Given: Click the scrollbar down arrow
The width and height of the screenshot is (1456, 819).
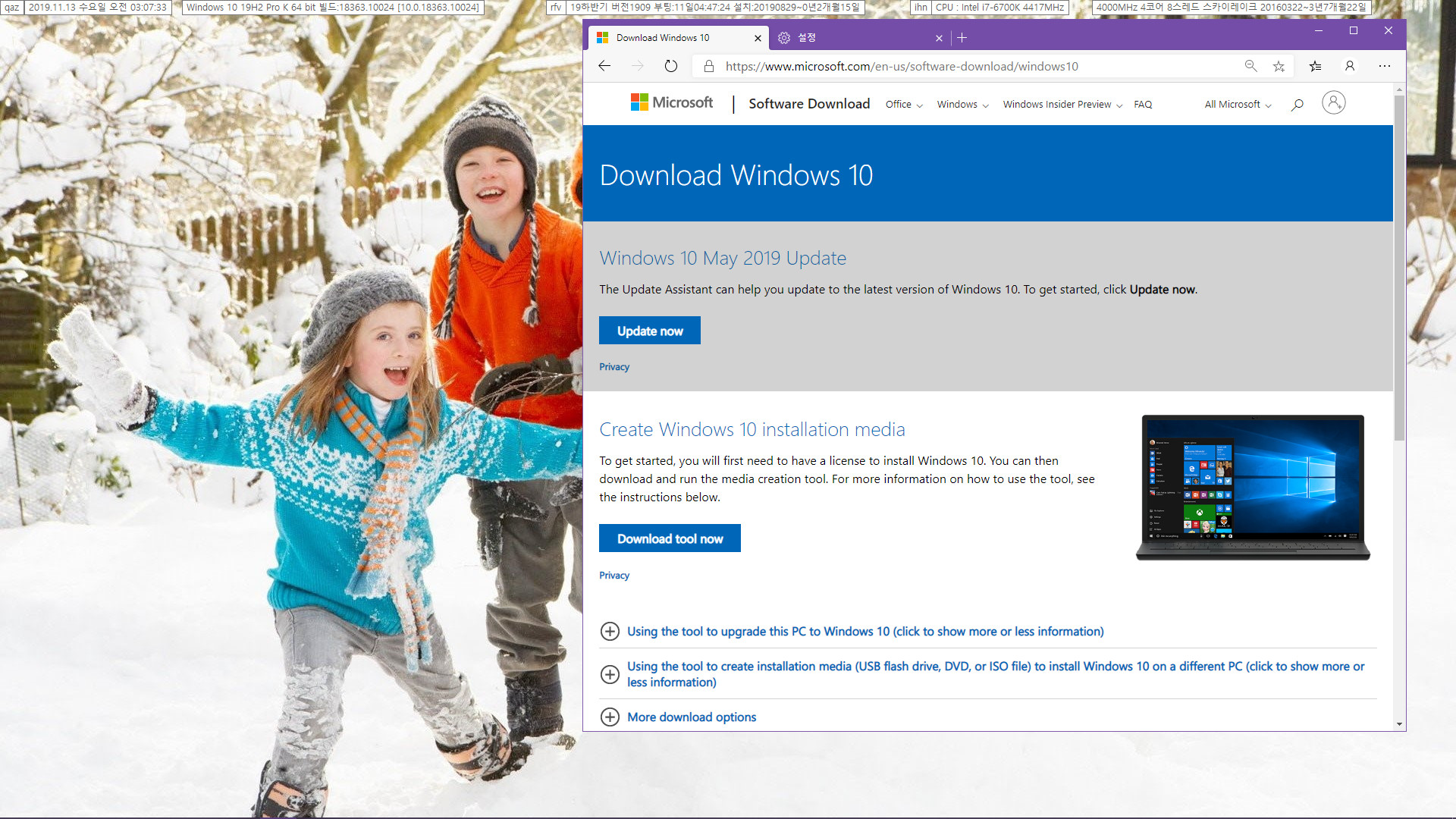Looking at the screenshot, I should click(1399, 724).
